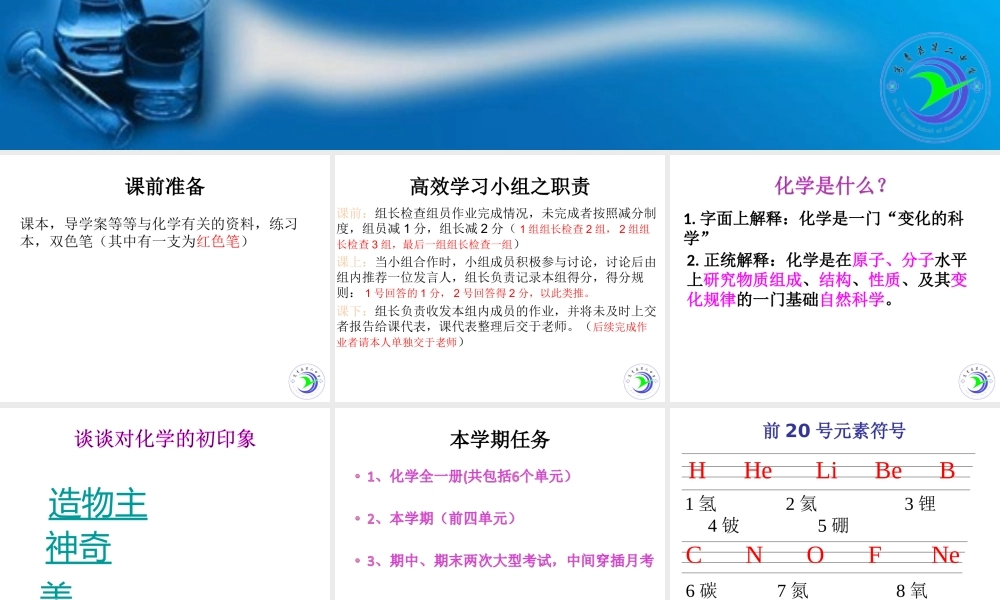This screenshot has width=1000, height=600.
Task: Click the 造物主 hyperlink
Action: [x=98, y=503]
